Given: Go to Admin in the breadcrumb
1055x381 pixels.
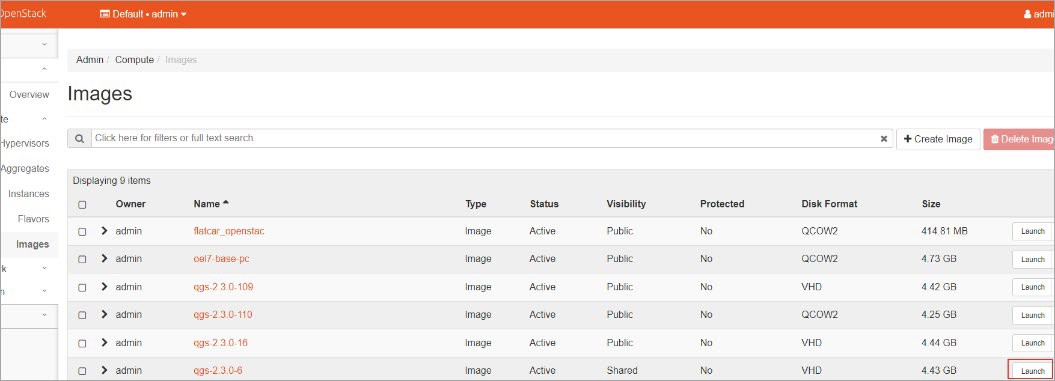Looking at the screenshot, I should coord(89,60).
